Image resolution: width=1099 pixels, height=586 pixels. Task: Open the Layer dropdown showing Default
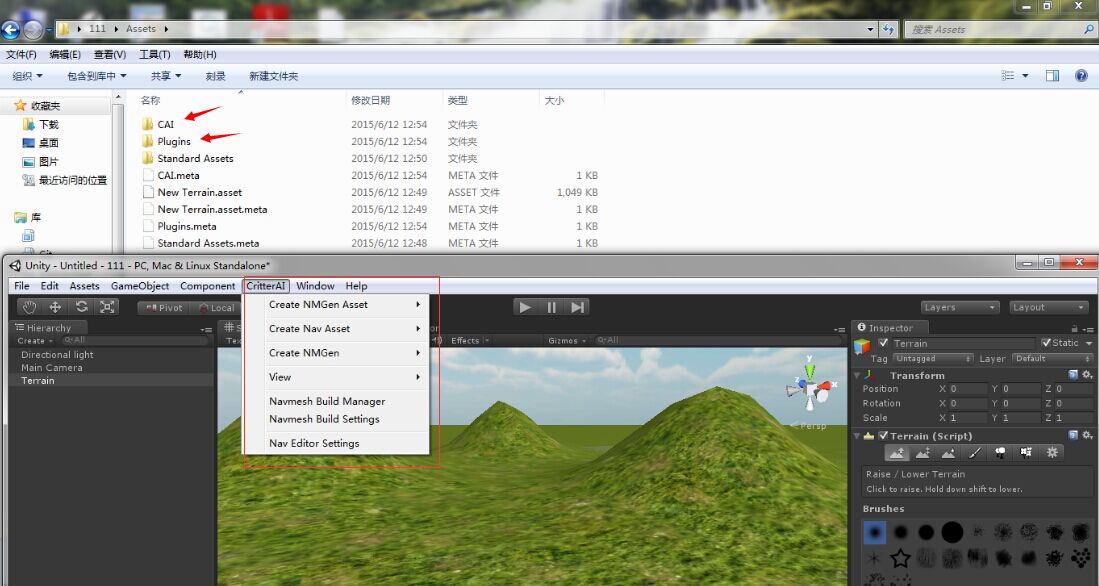click(x=1053, y=358)
